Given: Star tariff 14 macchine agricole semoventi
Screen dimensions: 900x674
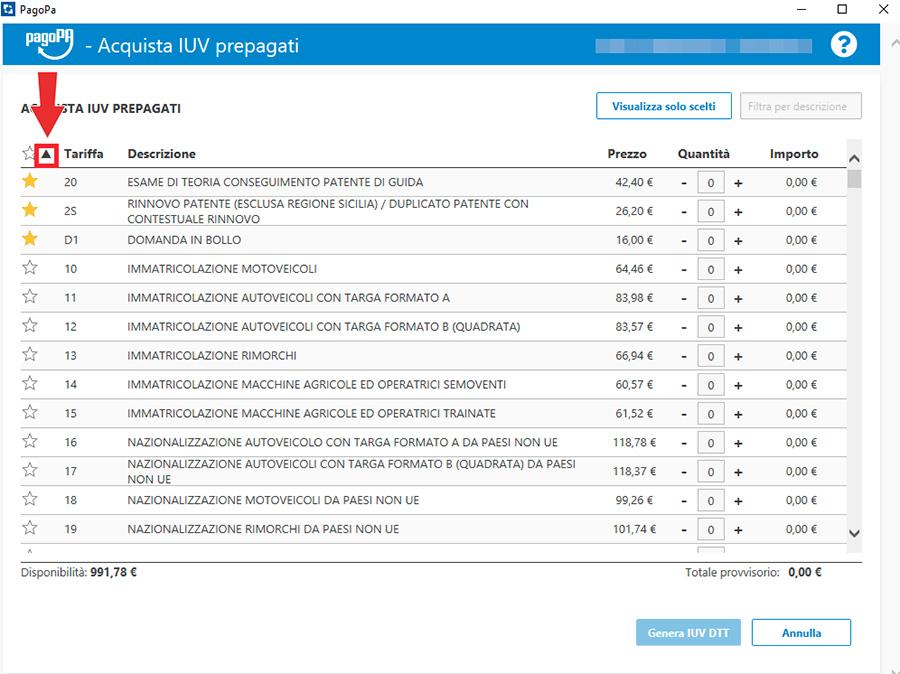Looking at the screenshot, I should (30, 384).
